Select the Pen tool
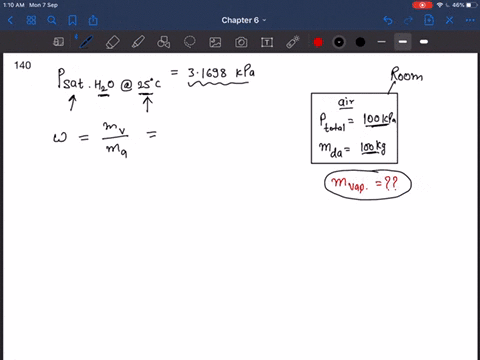480x360 pixels. tap(86, 42)
